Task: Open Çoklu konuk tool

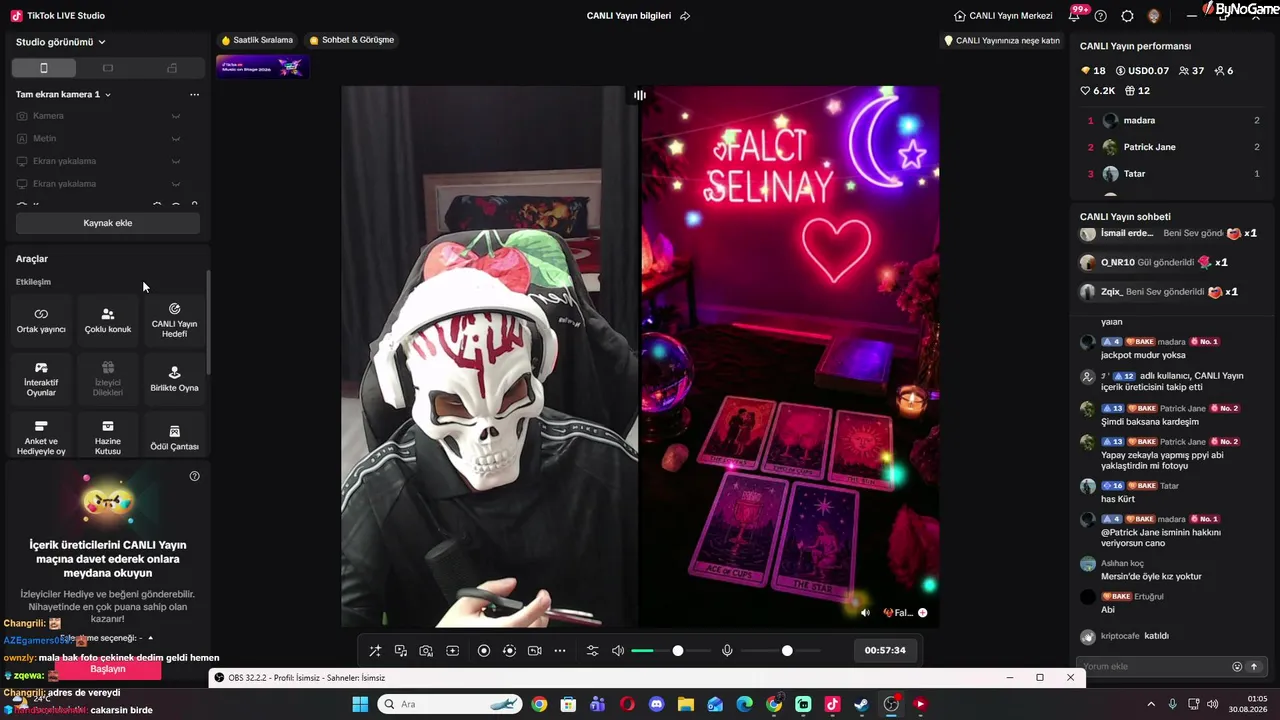Action: [108, 320]
